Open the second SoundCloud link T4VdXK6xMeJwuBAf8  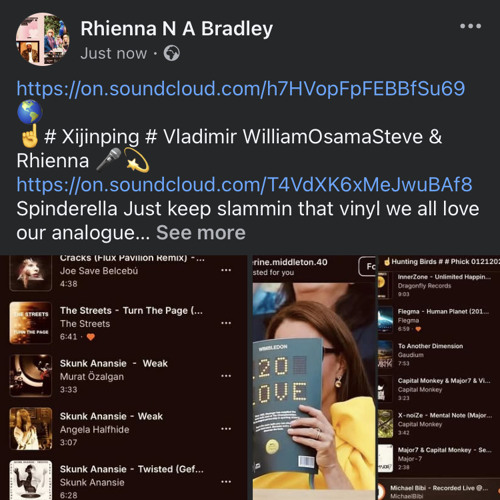pyautogui.click(x=244, y=184)
